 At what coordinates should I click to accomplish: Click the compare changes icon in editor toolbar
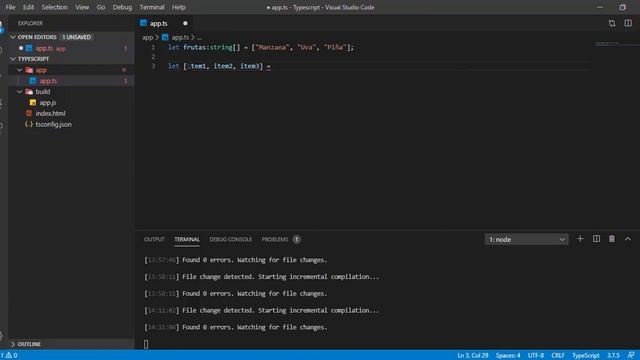(612, 23)
